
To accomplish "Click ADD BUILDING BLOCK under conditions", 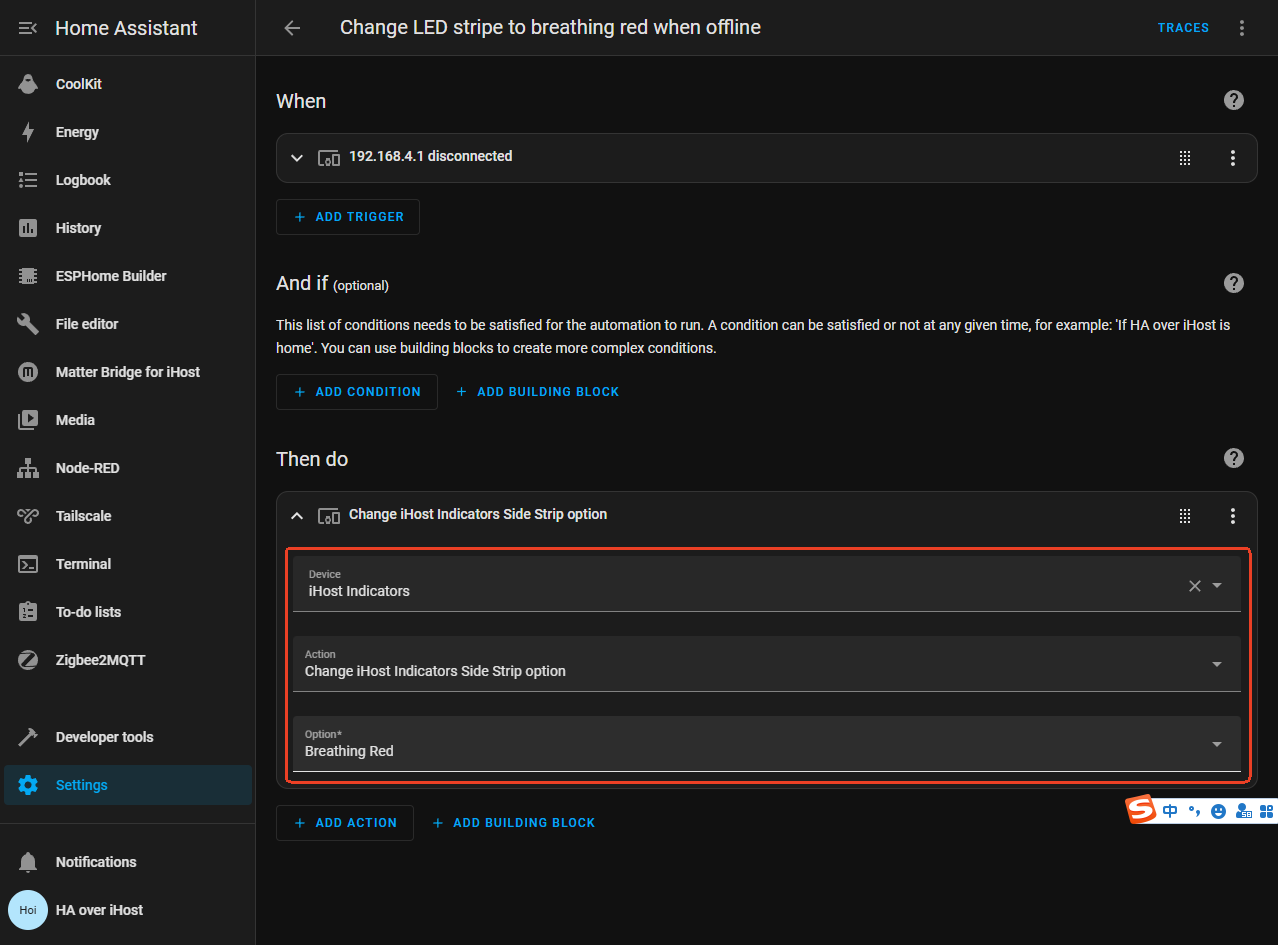I will [538, 392].
